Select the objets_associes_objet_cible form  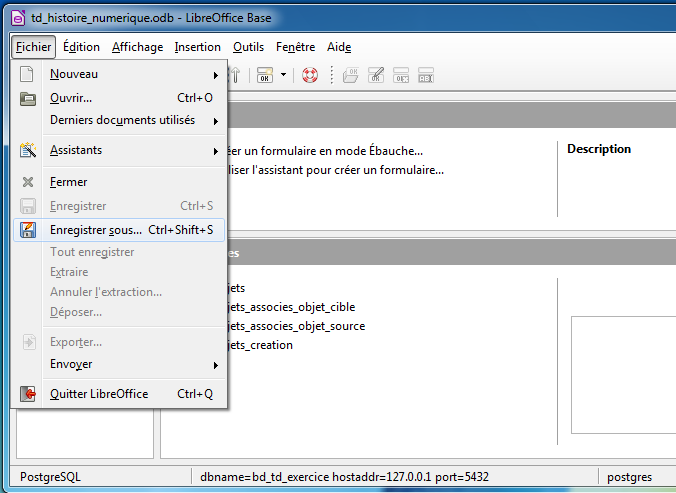click(x=291, y=307)
